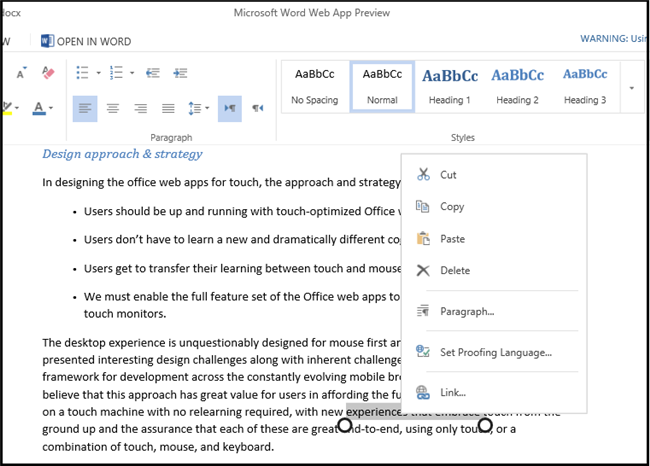The width and height of the screenshot is (650, 466).
Task: Toggle Align Left on the paragraph
Action: pos(85,109)
